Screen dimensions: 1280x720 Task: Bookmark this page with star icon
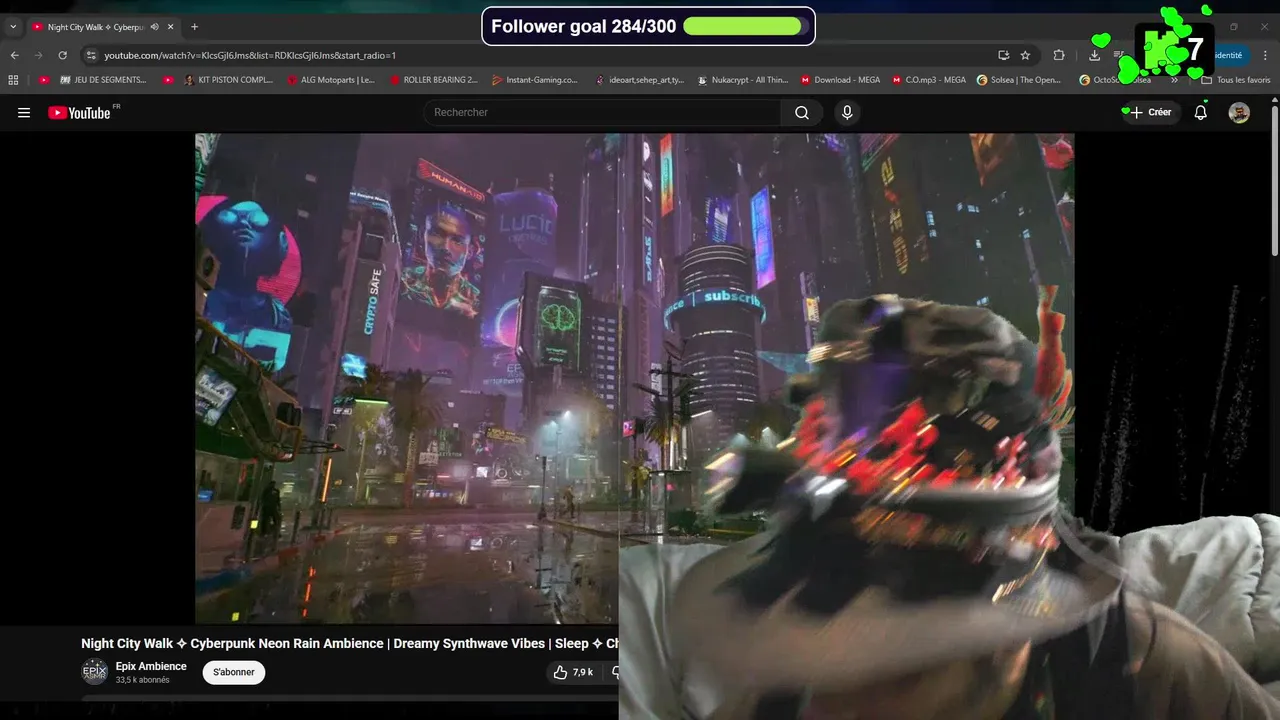[1025, 55]
